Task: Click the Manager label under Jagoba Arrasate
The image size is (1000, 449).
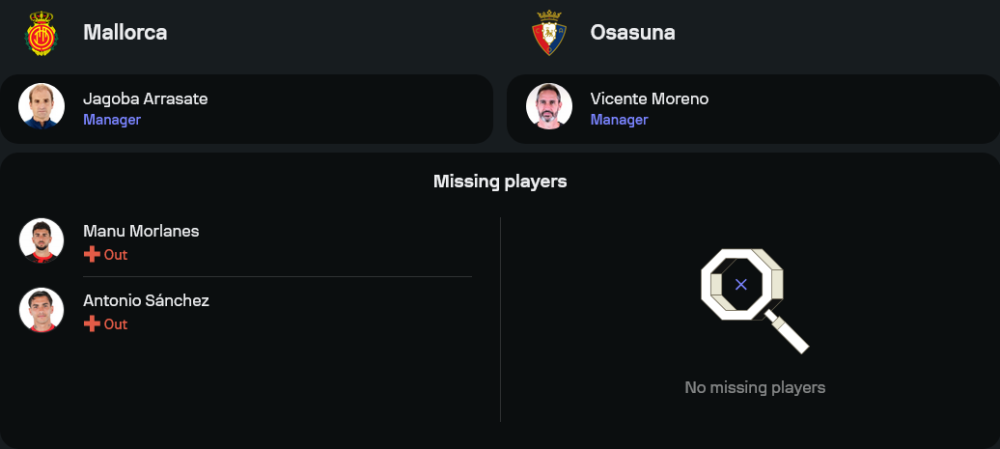Action: coord(111,120)
